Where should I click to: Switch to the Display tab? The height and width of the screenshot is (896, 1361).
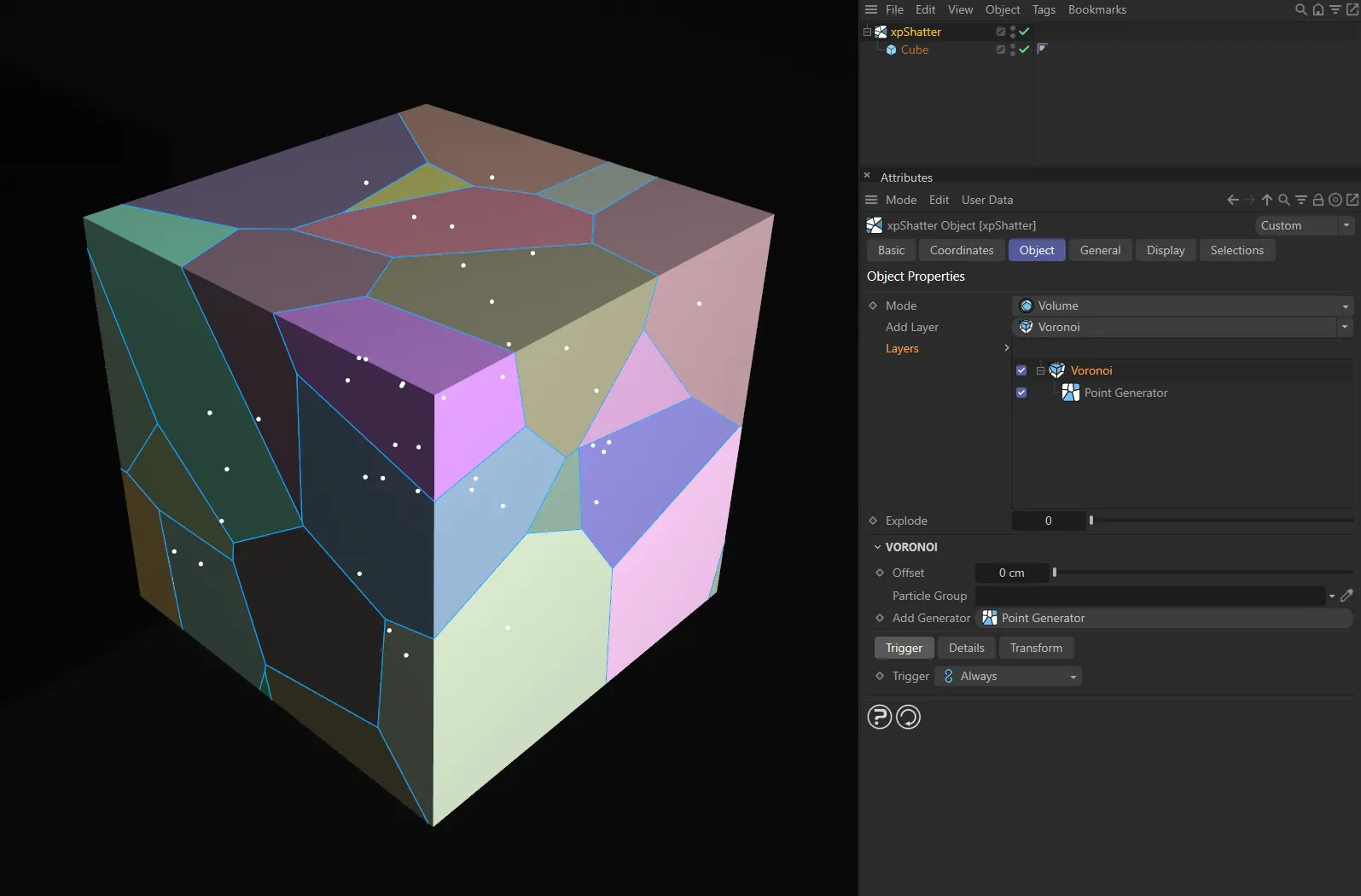click(1166, 250)
